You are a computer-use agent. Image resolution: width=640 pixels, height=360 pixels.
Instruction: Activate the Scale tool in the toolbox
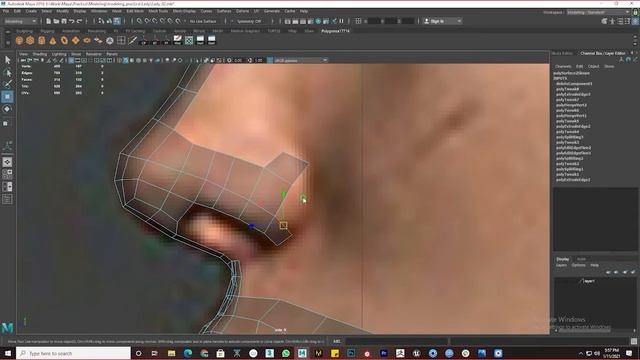[7, 123]
